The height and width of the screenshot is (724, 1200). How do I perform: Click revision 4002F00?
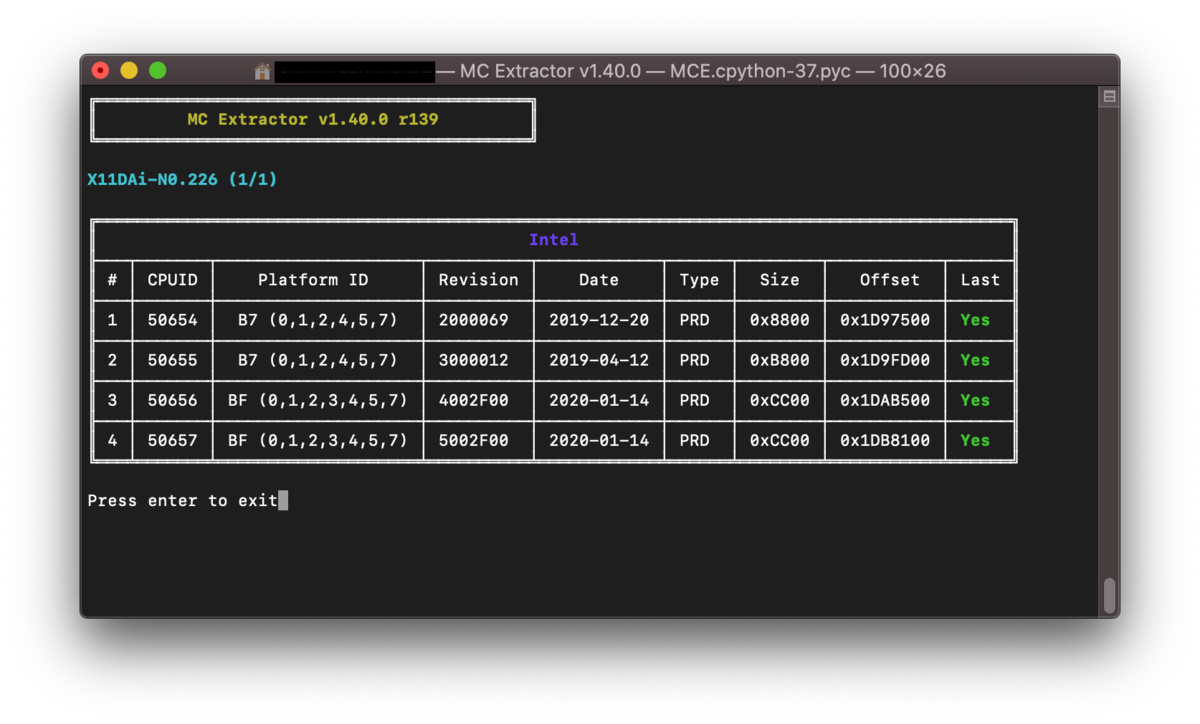click(474, 400)
